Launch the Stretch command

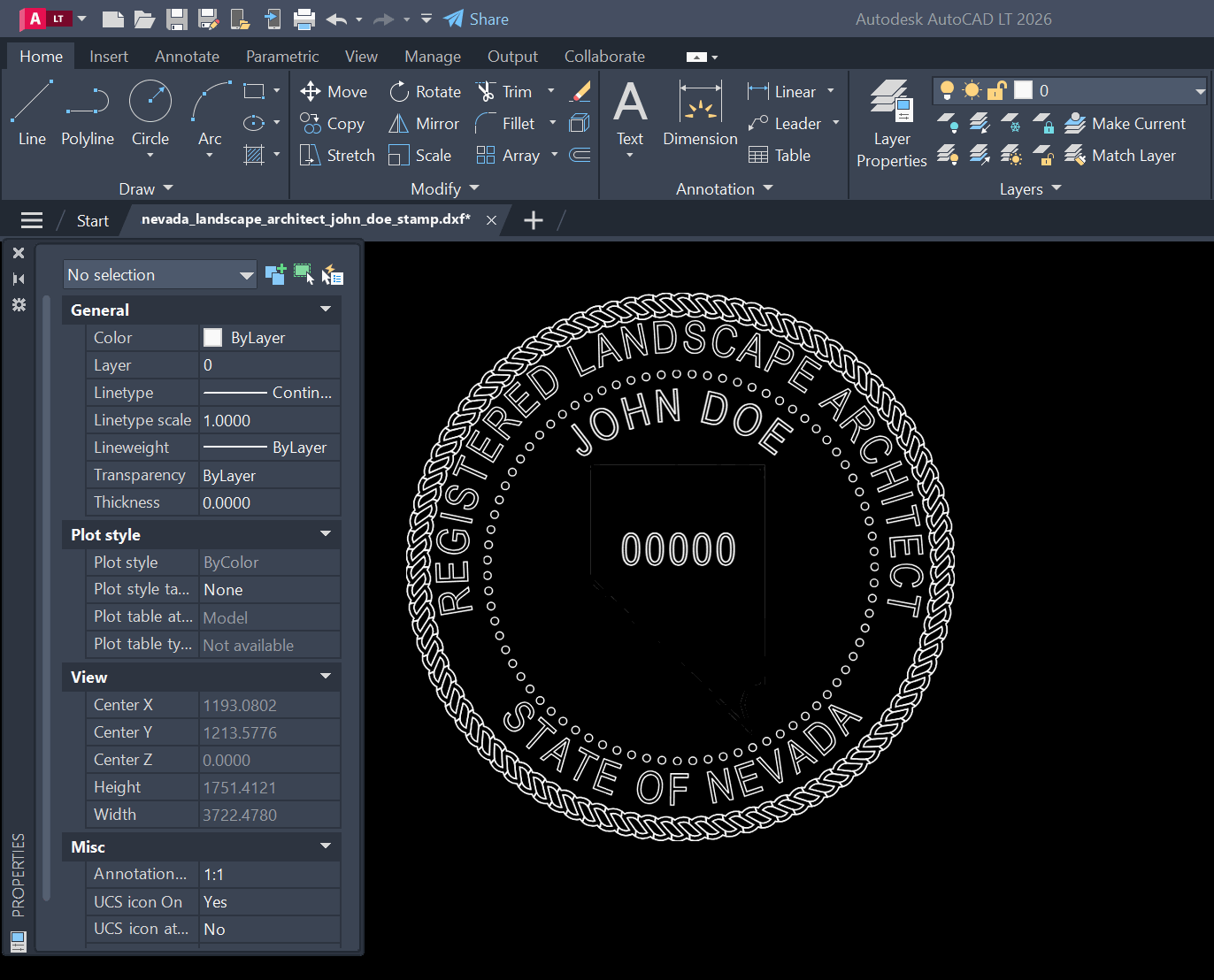(337, 155)
